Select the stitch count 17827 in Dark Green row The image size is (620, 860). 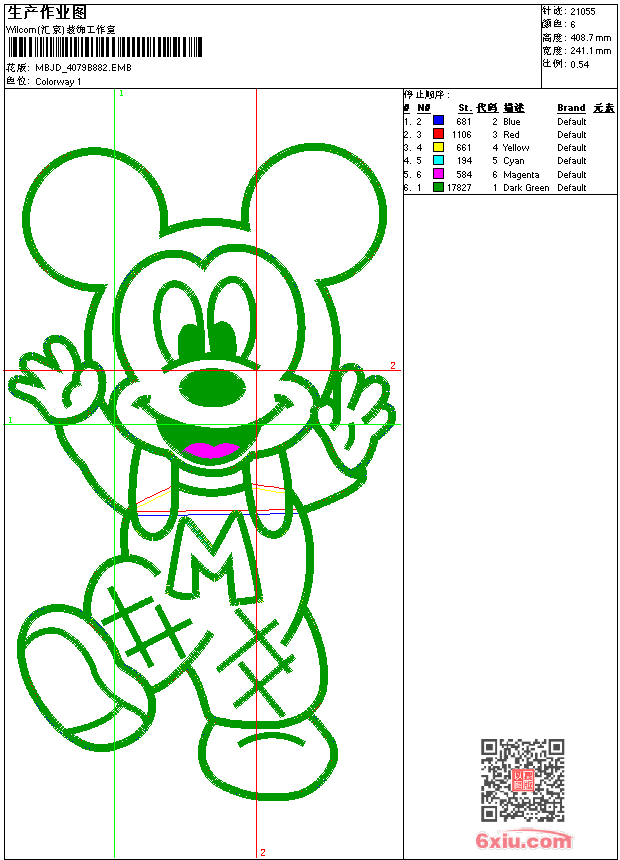click(459, 188)
